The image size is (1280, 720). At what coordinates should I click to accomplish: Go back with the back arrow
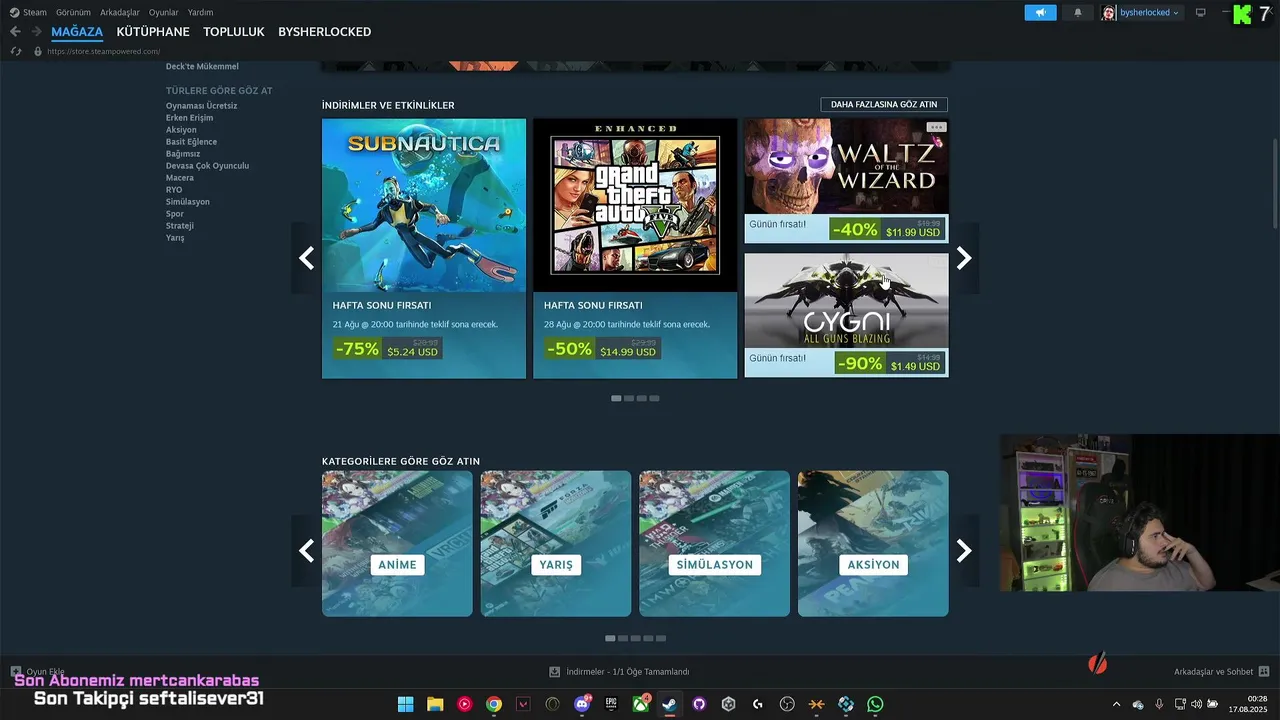(15, 32)
